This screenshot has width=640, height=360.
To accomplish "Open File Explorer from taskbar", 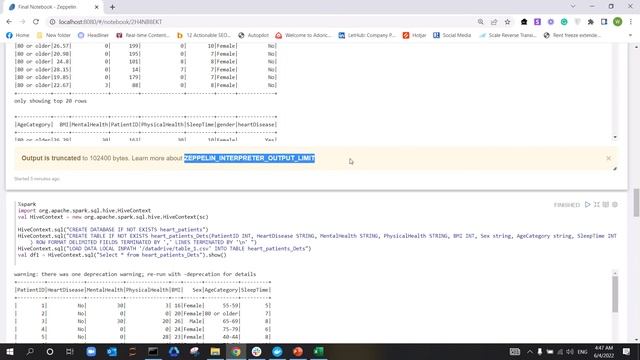I will [215, 351].
